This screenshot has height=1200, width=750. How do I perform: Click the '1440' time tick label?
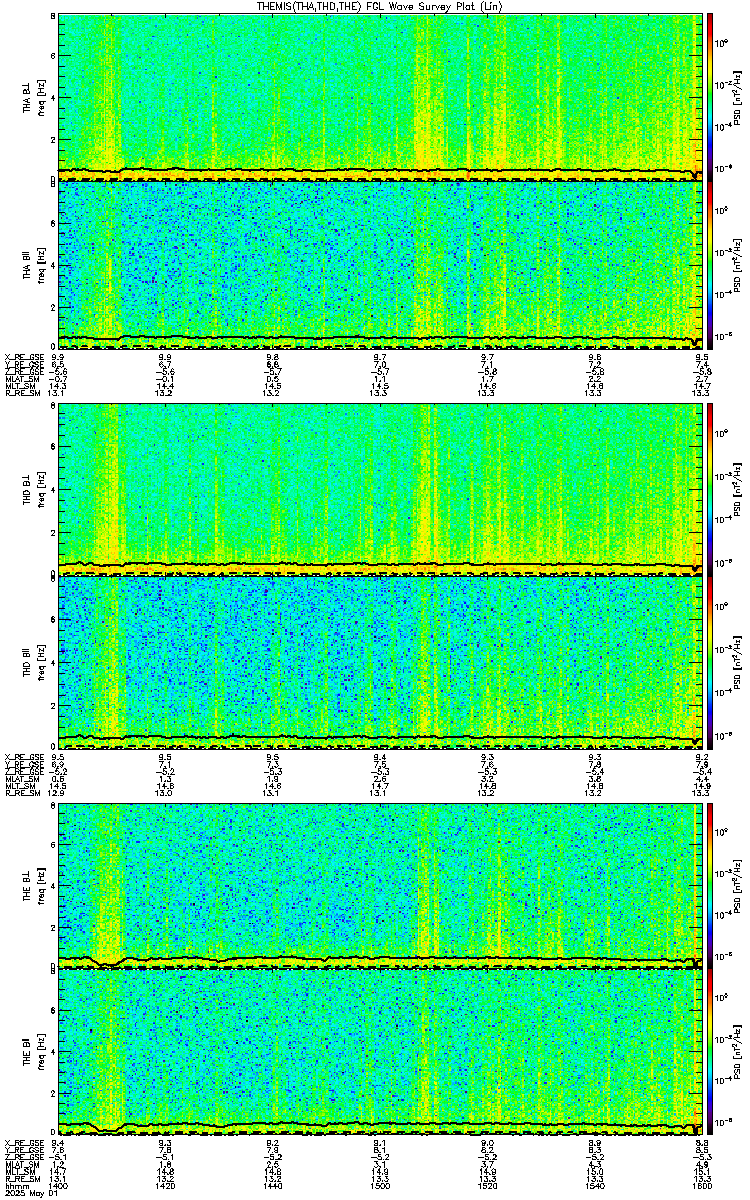[x=272, y=1186]
